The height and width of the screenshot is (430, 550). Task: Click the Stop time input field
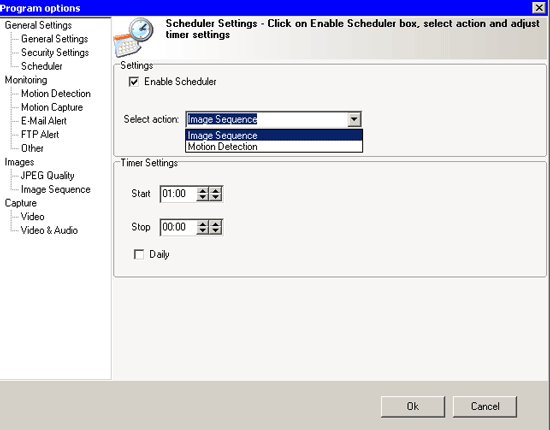179,227
